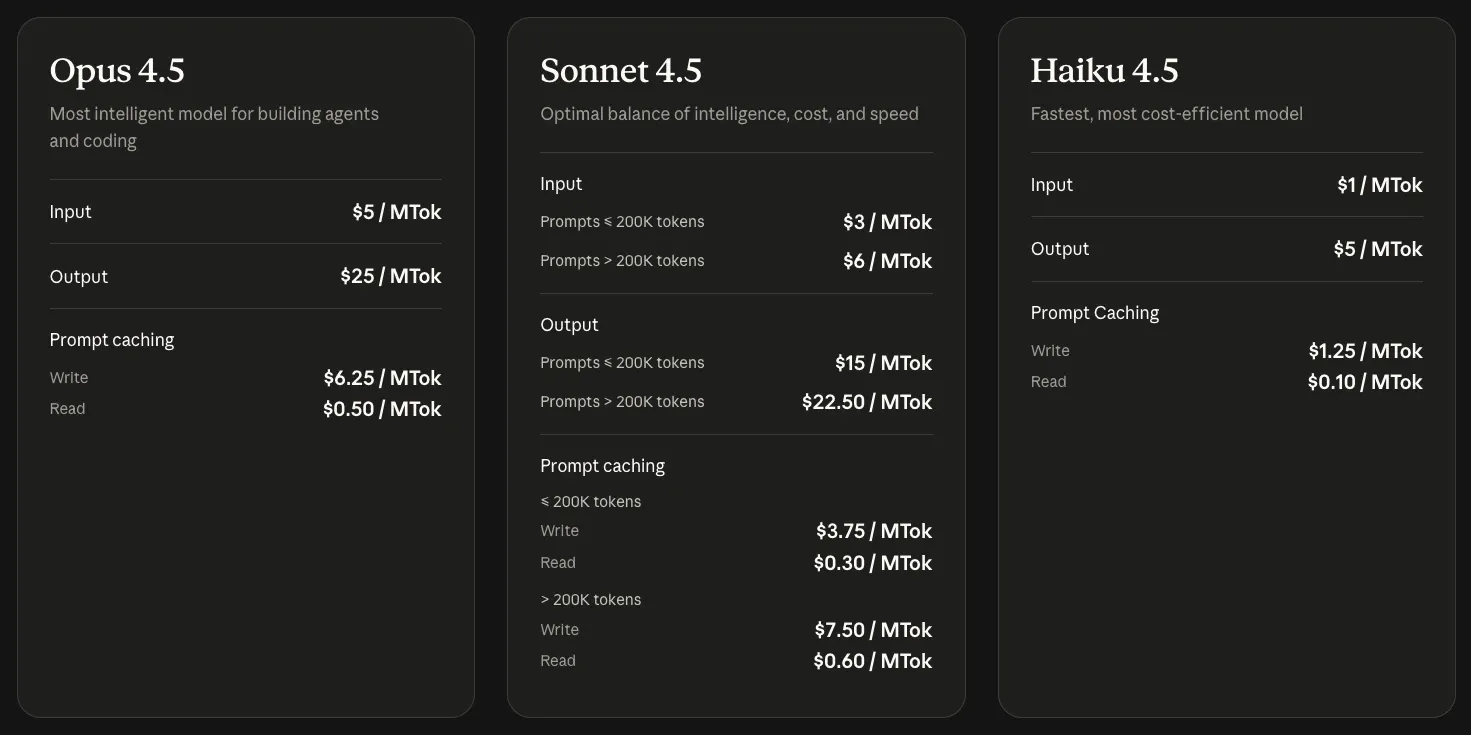Click Haiku output price $5 / MTok

click(x=1377, y=249)
